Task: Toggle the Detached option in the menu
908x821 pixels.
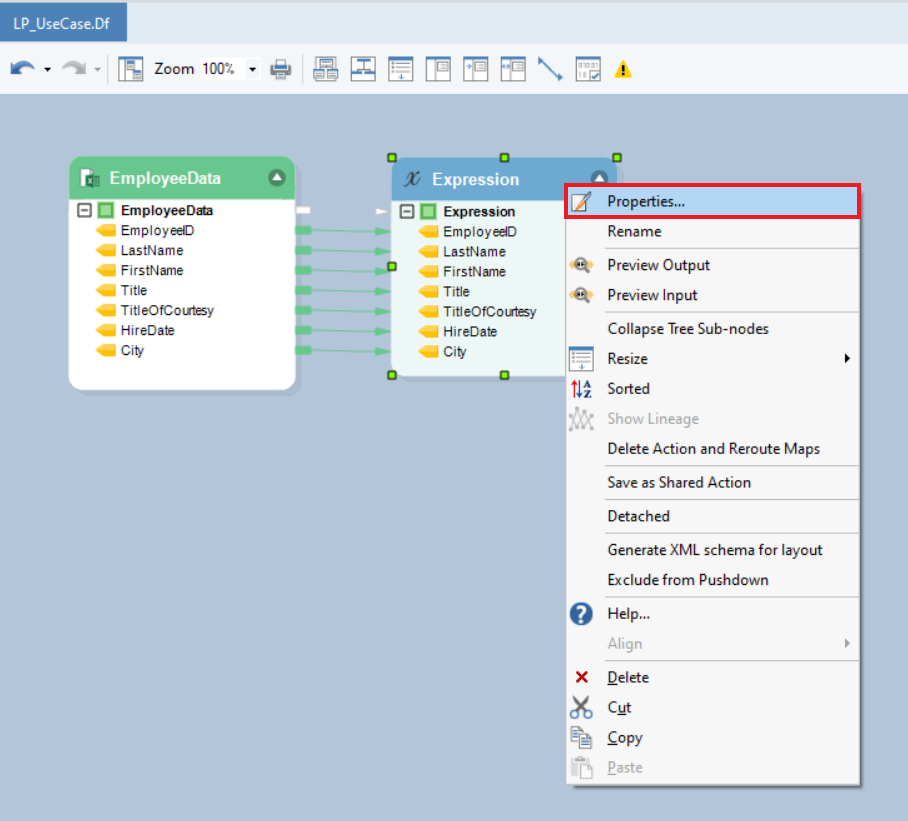Action: pos(638,516)
